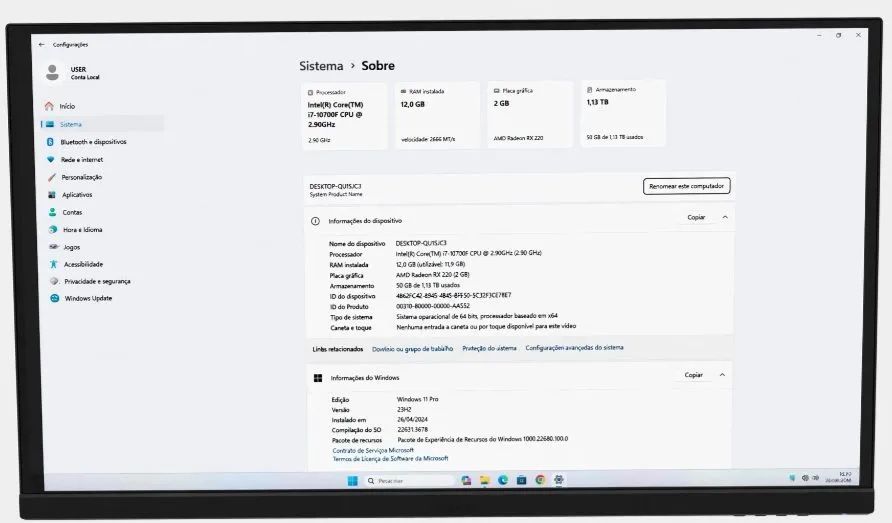Screen dimensions: 892x523
Task: Open Microsoft Edge from taskbar
Action: pos(503,480)
